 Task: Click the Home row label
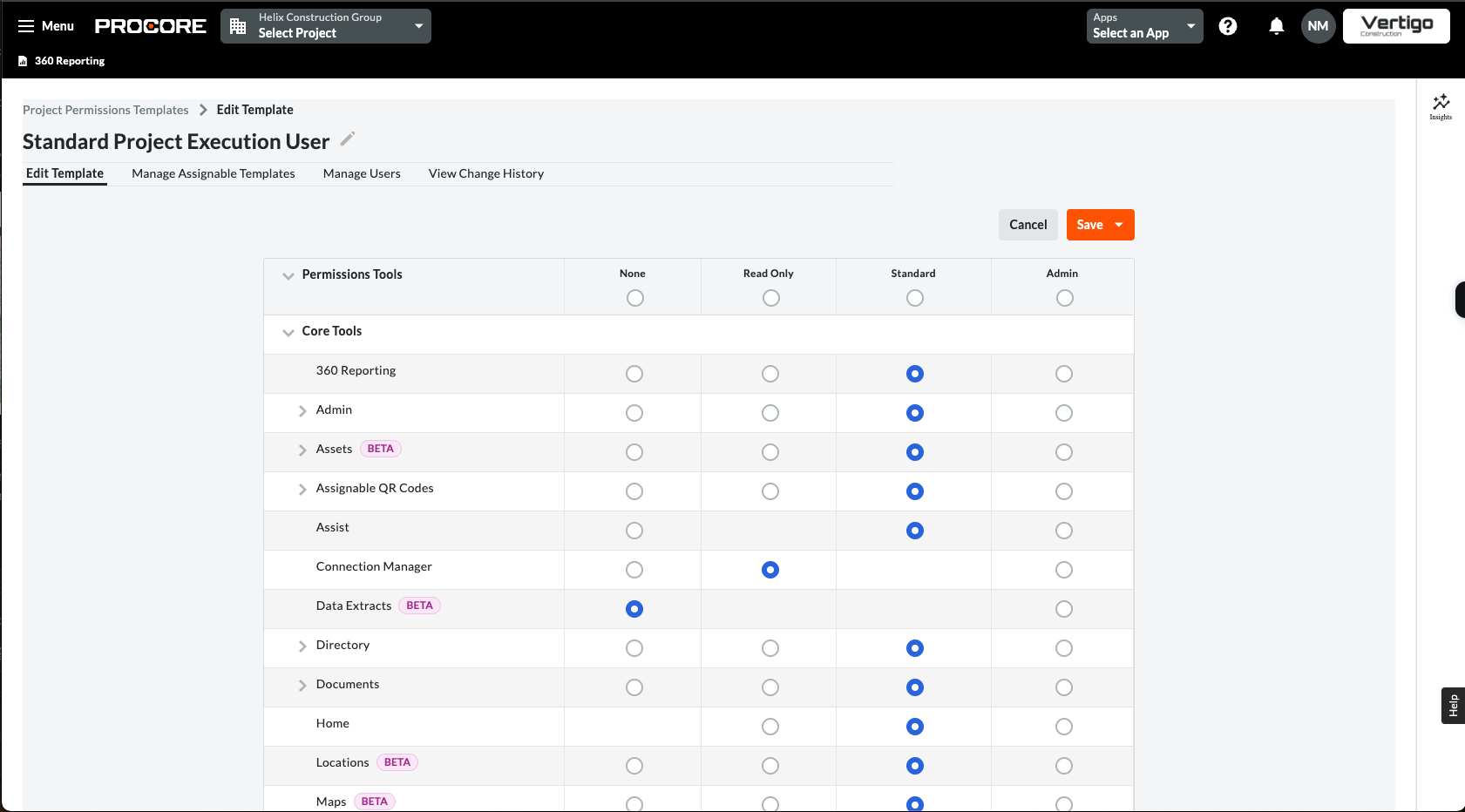pos(333,723)
